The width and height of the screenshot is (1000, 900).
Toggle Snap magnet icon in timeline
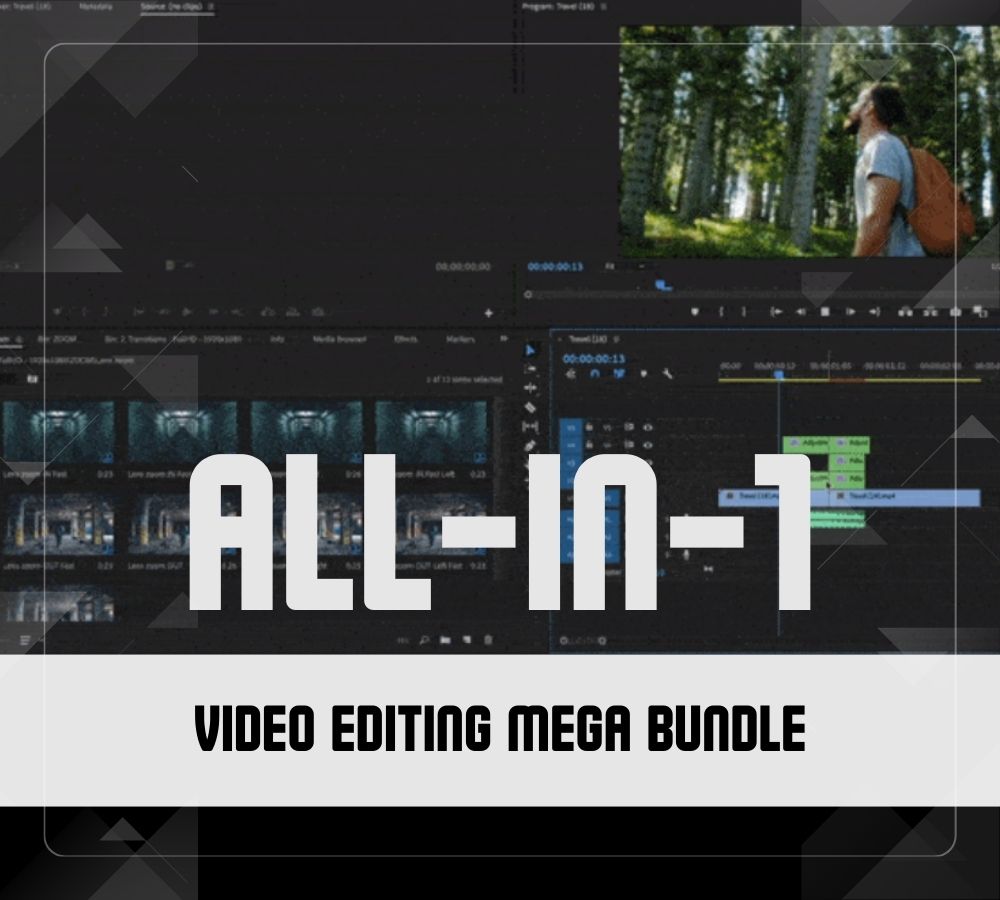point(594,374)
